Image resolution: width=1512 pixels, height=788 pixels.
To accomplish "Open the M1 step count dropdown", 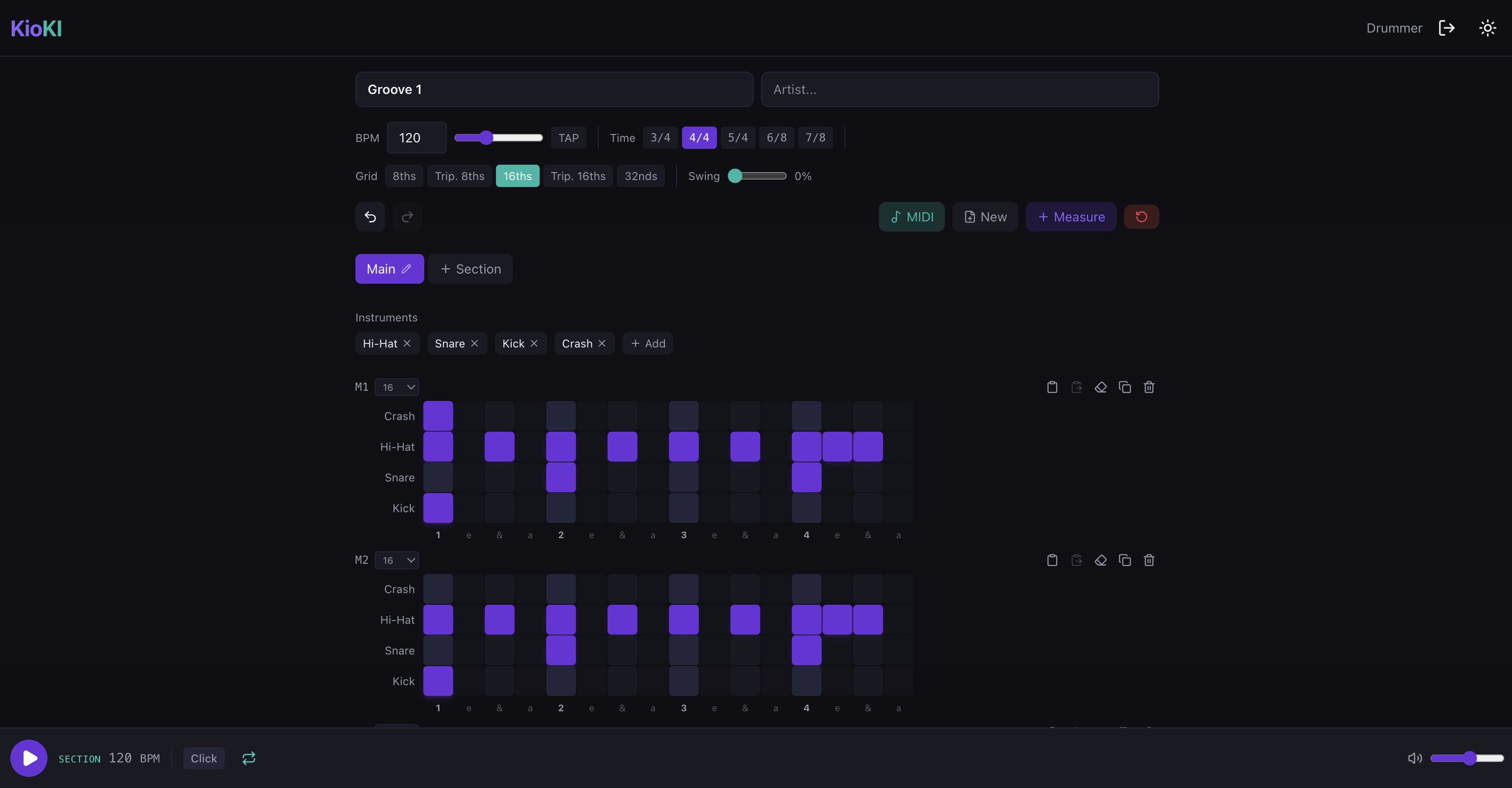I will pyautogui.click(x=397, y=387).
